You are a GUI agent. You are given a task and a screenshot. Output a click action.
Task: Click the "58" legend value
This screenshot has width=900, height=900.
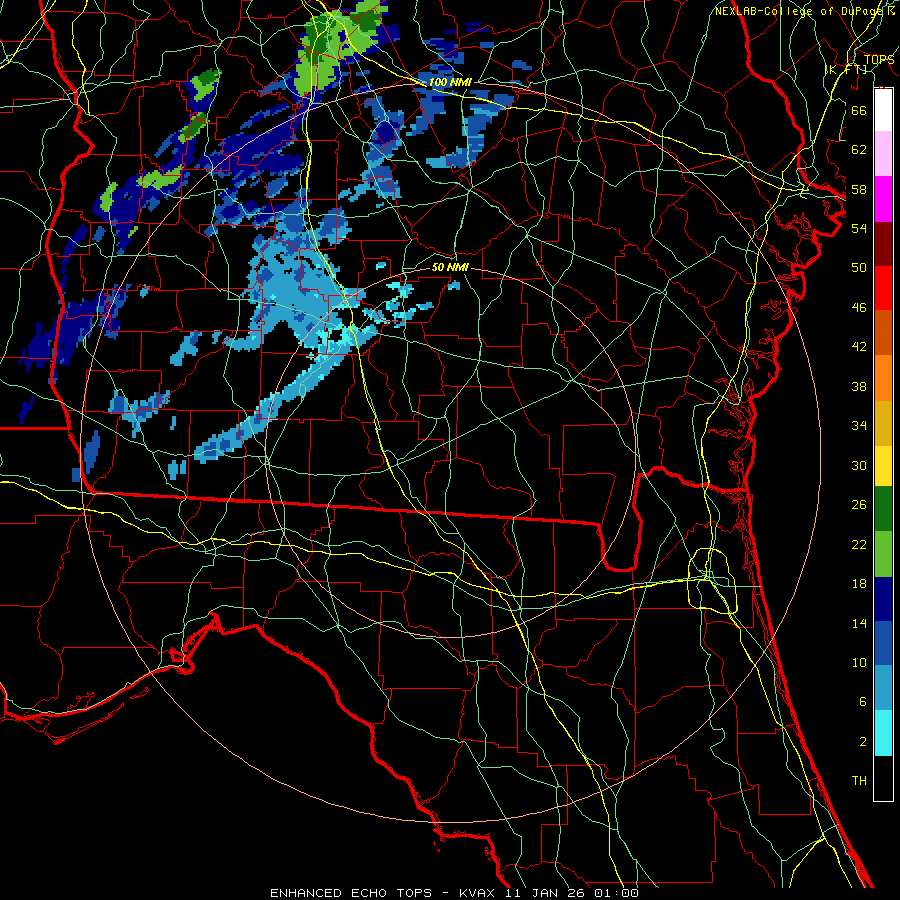click(x=859, y=189)
